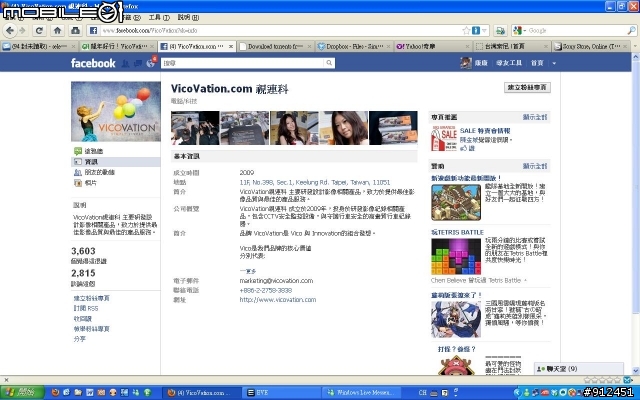Open the Wall (塗鴉牆) sidebar item
Screen dimensions: 640x400
click(92, 151)
